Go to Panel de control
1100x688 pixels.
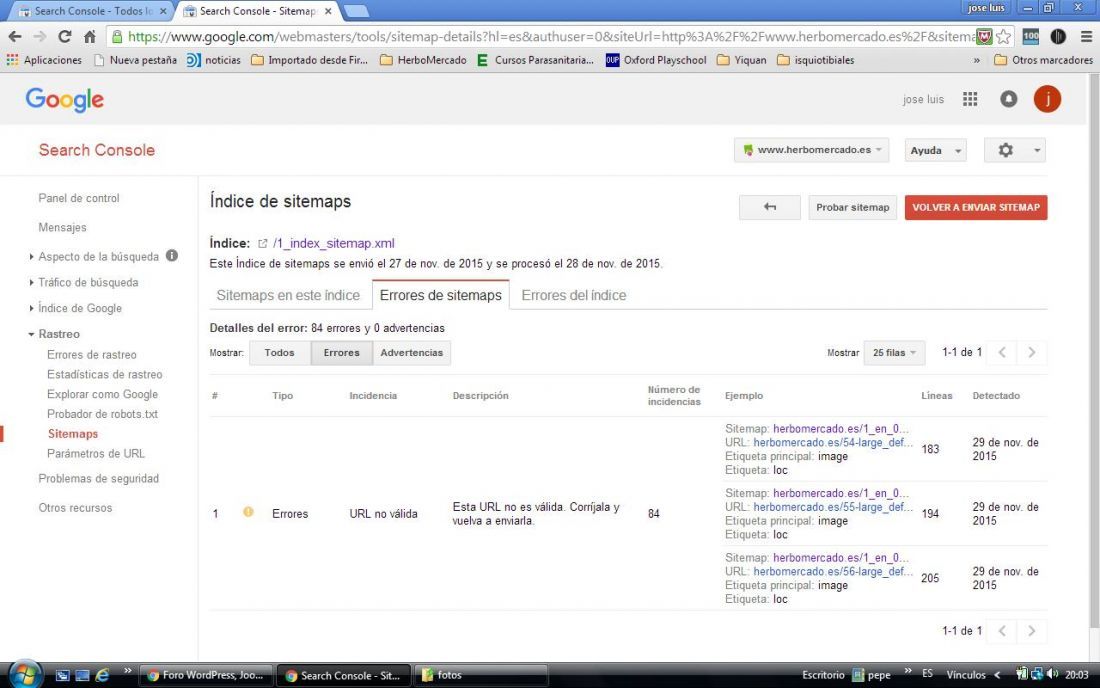point(79,198)
